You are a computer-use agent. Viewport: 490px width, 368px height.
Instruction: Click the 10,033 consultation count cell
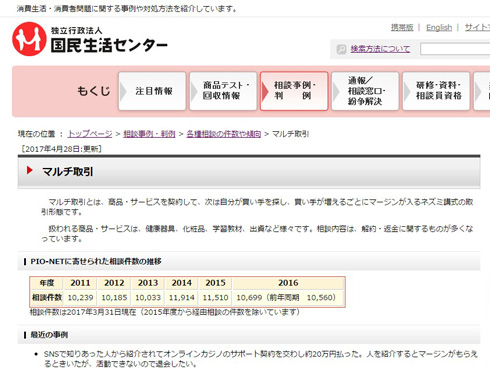148,297
